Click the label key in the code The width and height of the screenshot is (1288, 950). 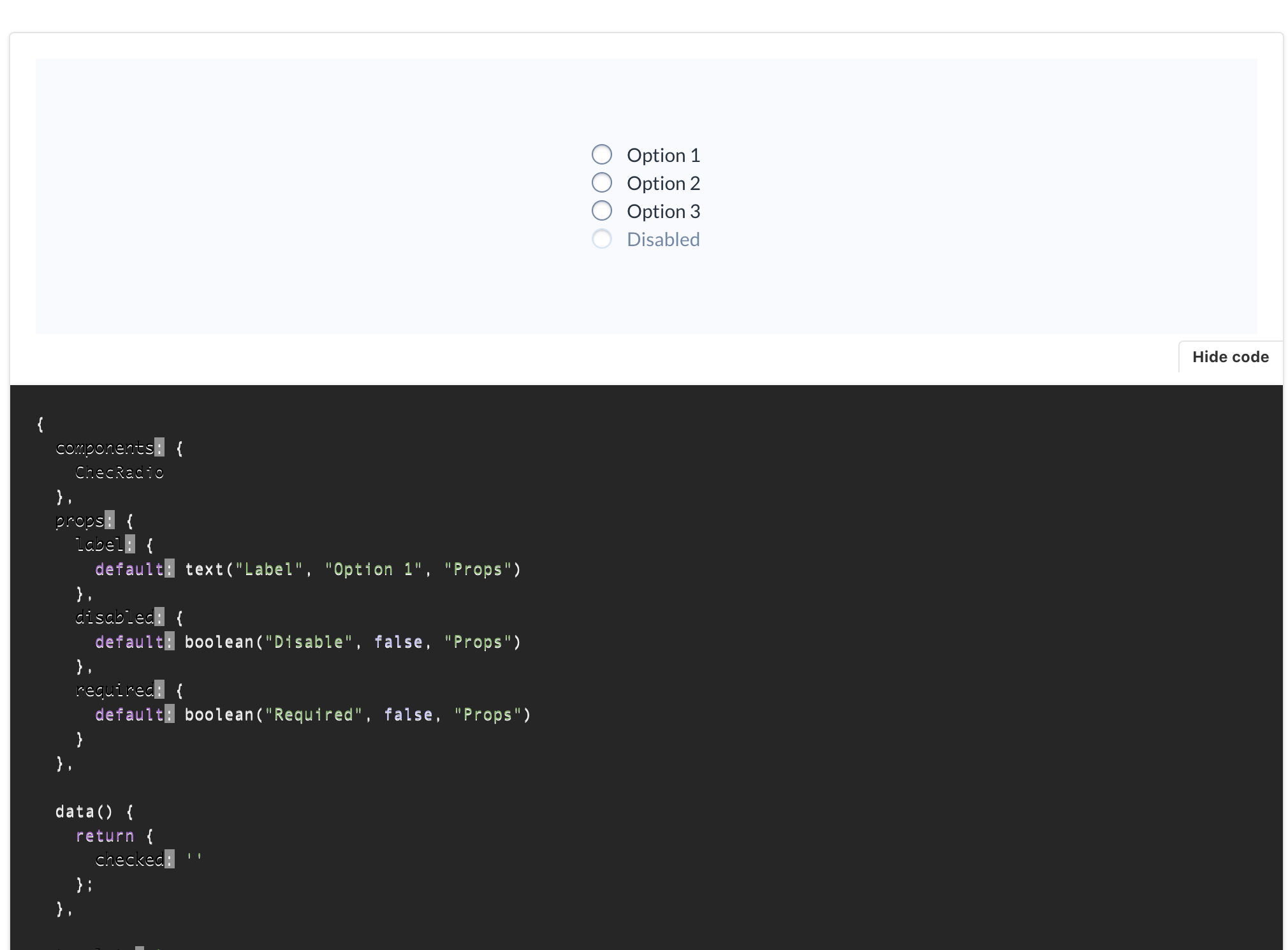(x=102, y=544)
